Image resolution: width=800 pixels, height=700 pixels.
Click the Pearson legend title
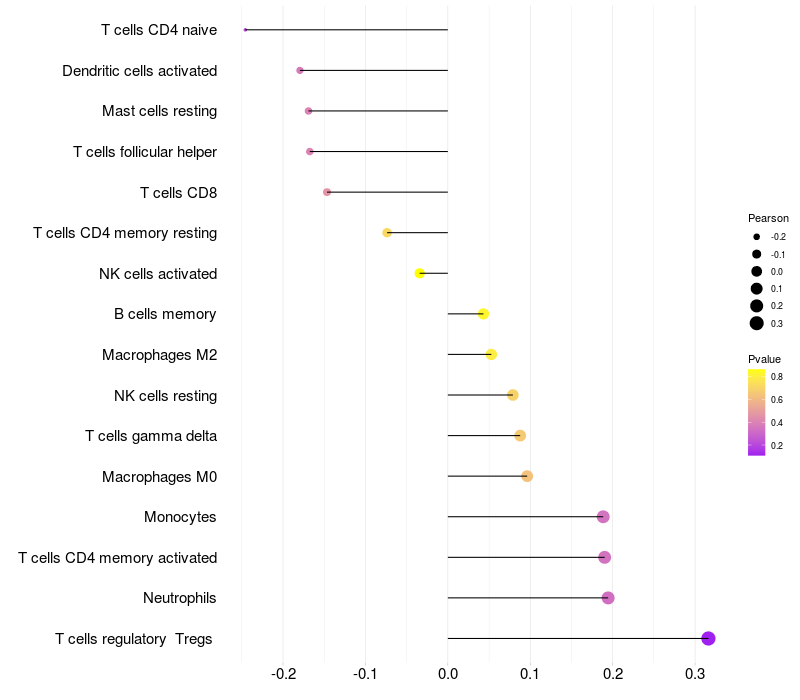768,218
